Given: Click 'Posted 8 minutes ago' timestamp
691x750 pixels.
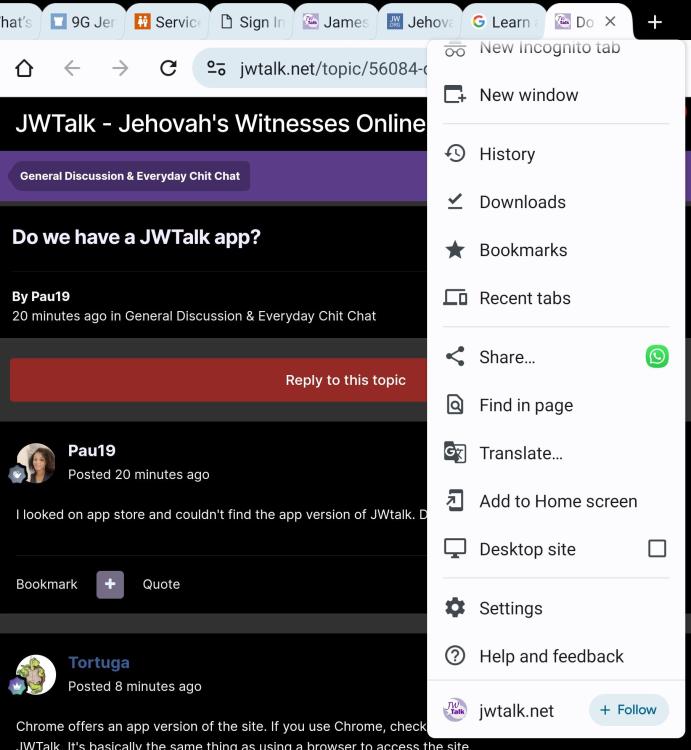Looking at the screenshot, I should (x=134, y=686).
